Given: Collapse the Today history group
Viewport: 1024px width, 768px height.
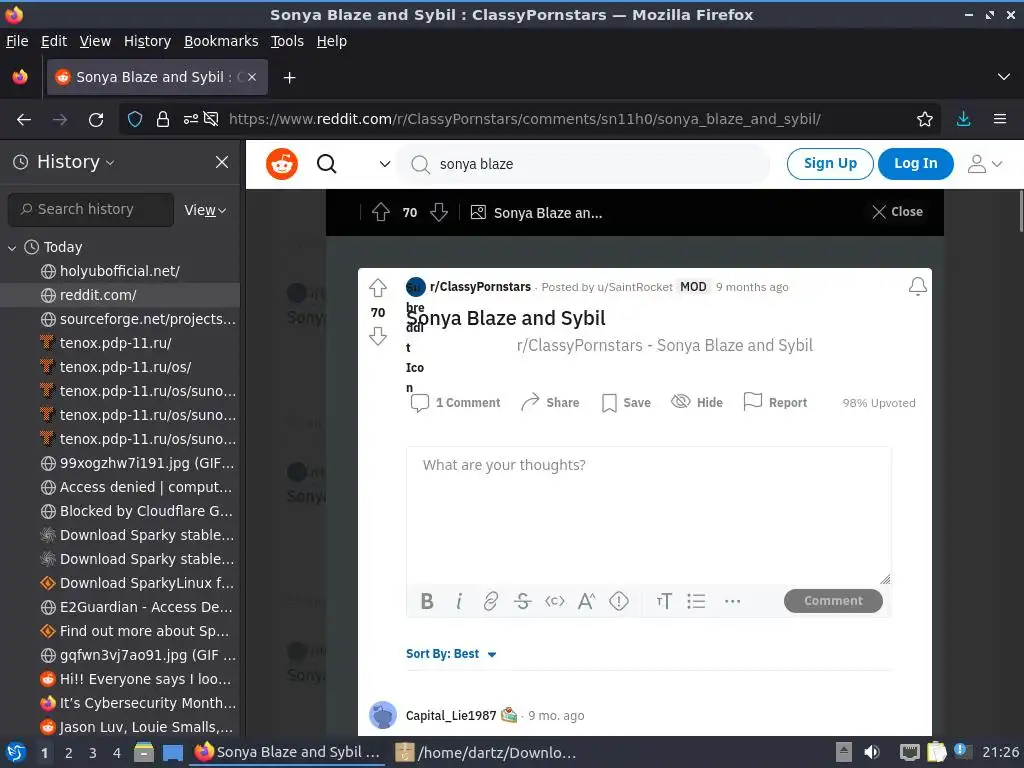Looking at the screenshot, I should pyautogui.click(x=12, y=248).
